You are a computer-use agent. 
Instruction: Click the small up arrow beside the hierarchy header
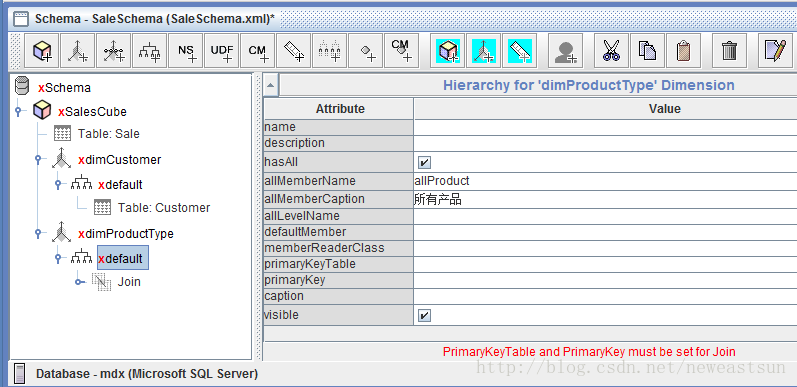coord(270,85)
